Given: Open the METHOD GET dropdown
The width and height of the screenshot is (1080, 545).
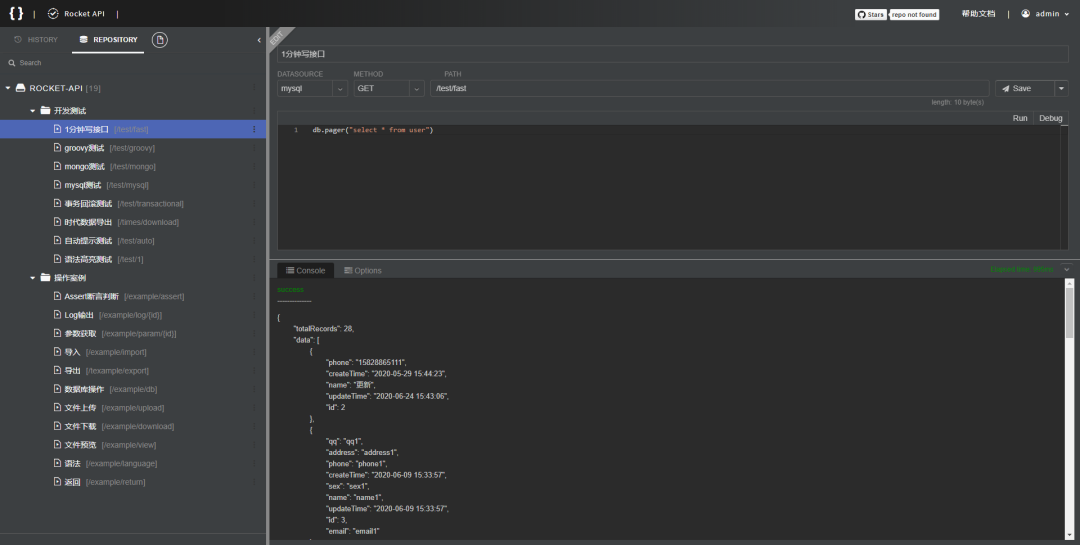Looking at the screenshot, I should (416, 89).
